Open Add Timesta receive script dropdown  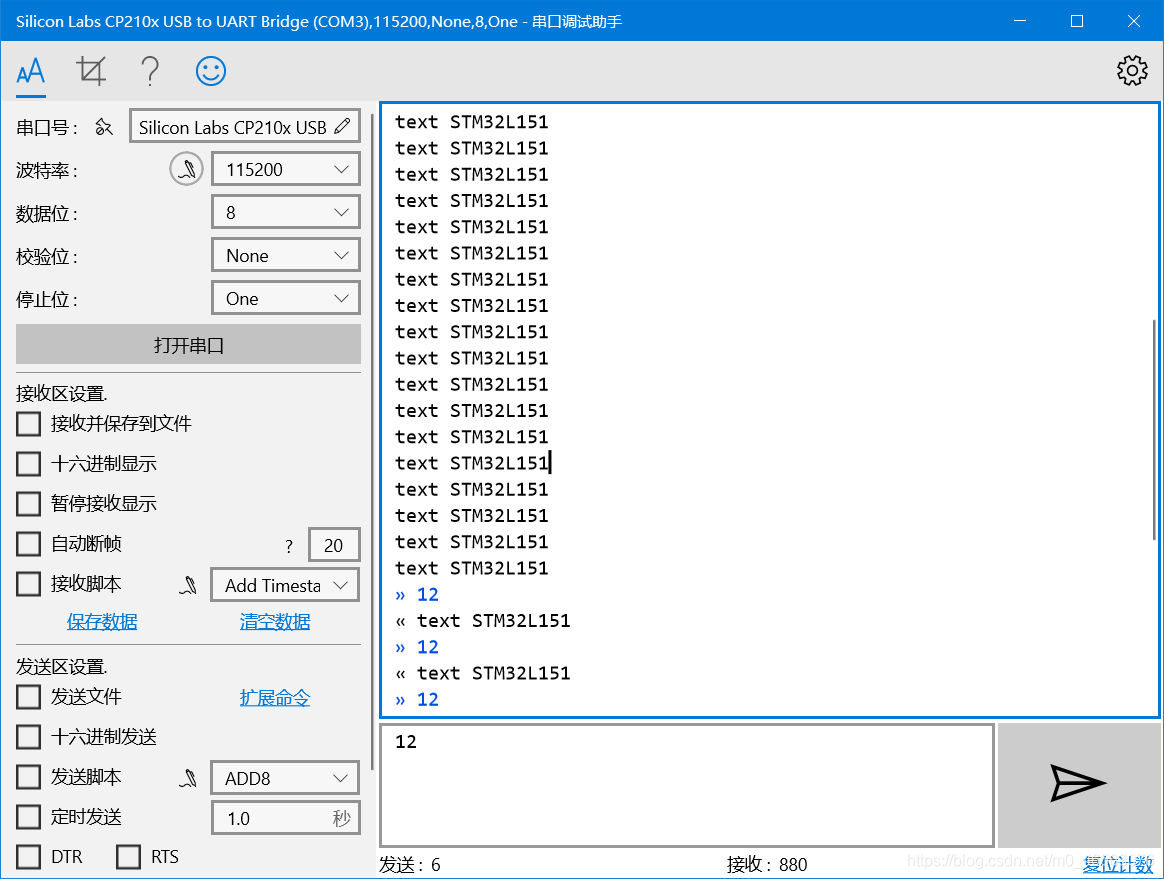(286, 586)
